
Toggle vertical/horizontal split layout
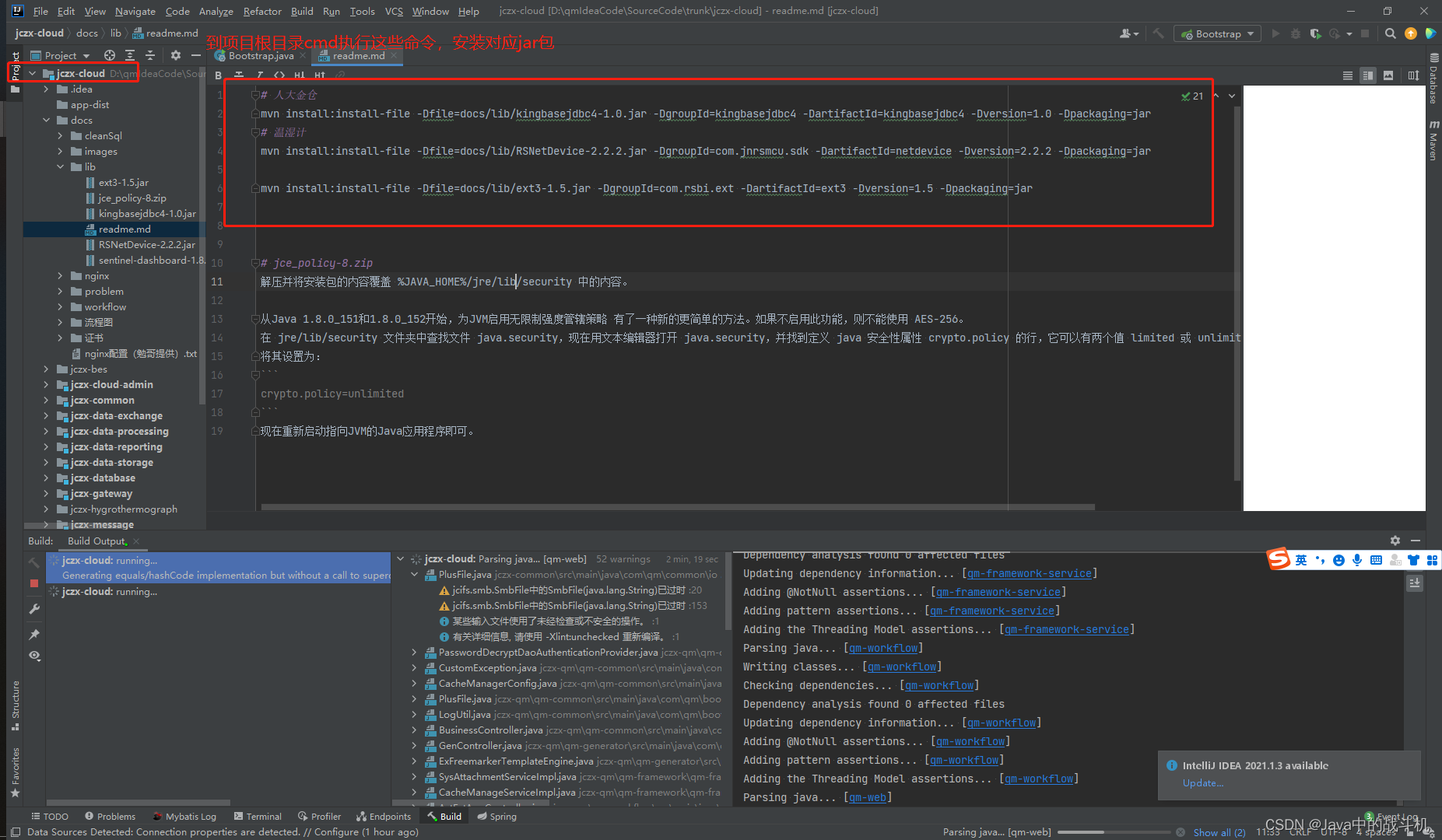coord(1413,75)
